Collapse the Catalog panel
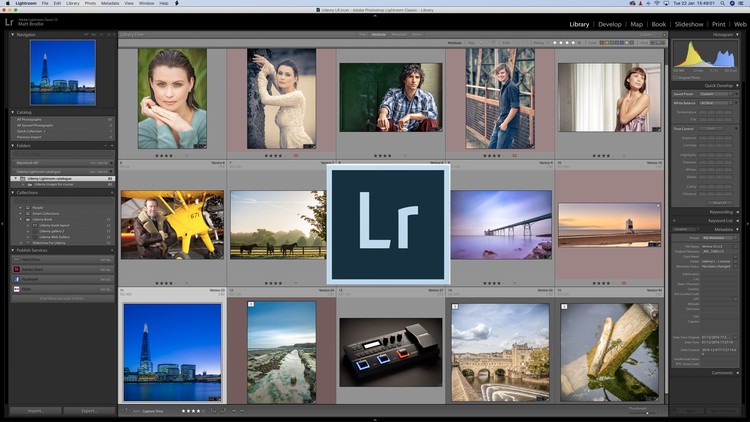The height and width of the screenshot is (422, 750). pos(12,112)
